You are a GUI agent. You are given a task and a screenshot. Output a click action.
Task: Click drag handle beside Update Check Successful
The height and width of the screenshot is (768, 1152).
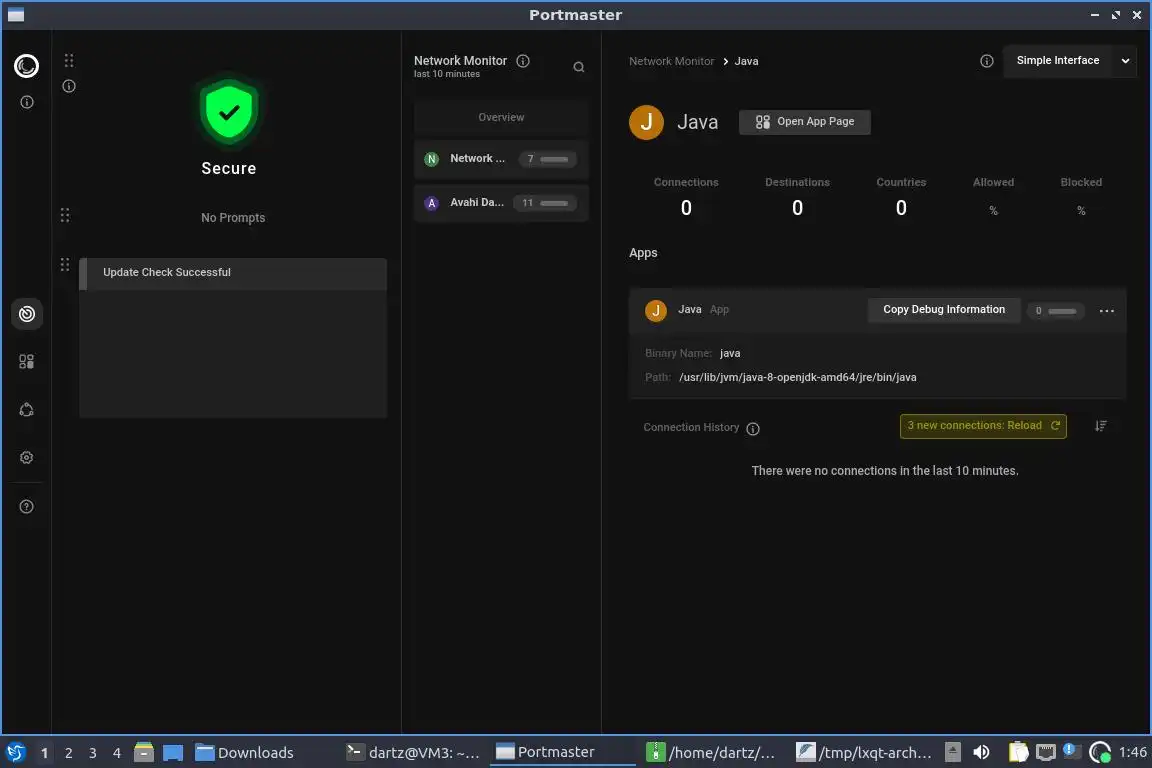click(65, 265)
